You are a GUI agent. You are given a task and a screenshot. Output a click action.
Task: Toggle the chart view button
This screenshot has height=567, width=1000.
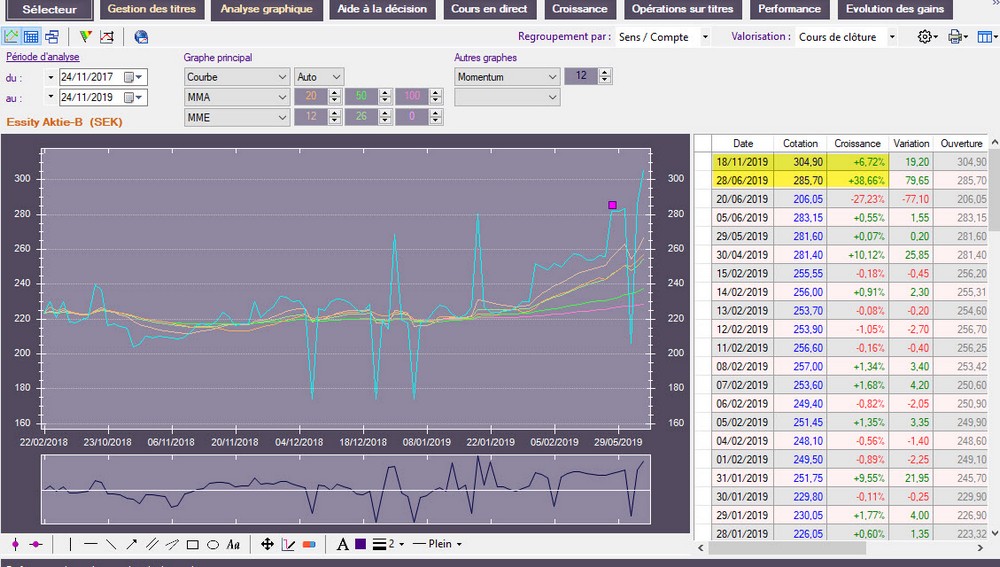12,37
